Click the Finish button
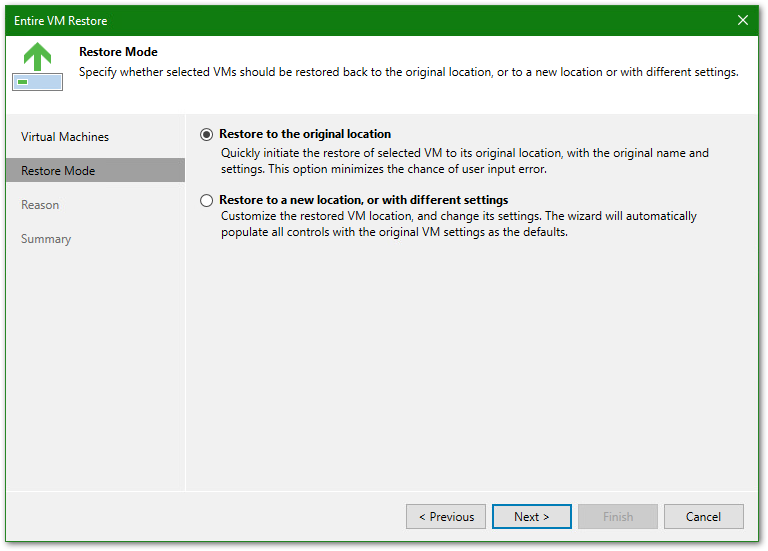Viewport: 768px width, 551px height. coord(618,517)
